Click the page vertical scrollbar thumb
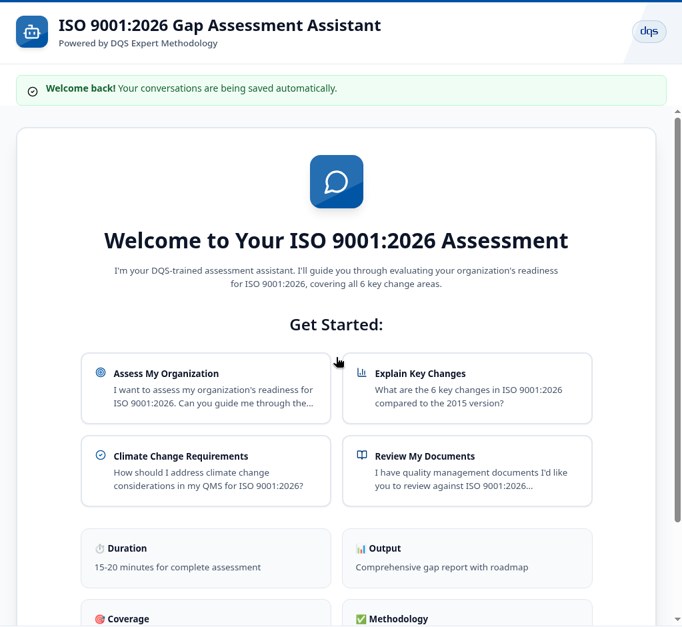 [677, 320]
